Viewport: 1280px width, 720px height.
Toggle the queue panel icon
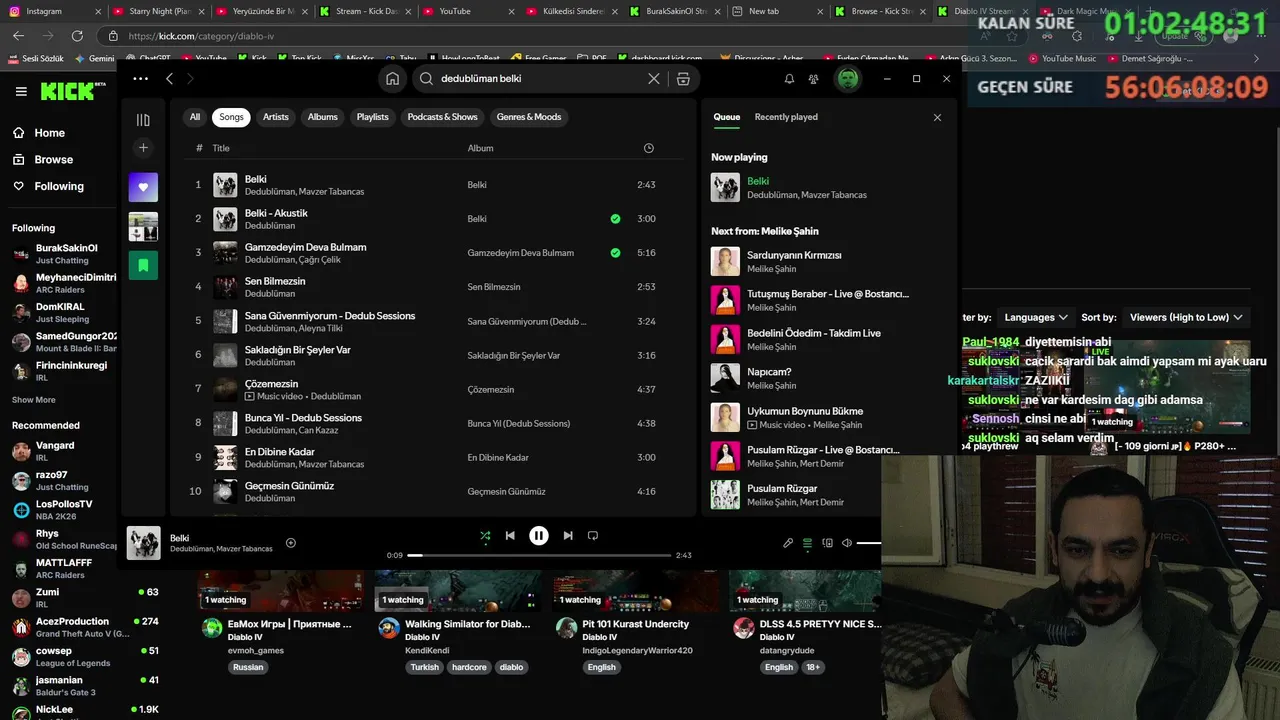[807, 543]
